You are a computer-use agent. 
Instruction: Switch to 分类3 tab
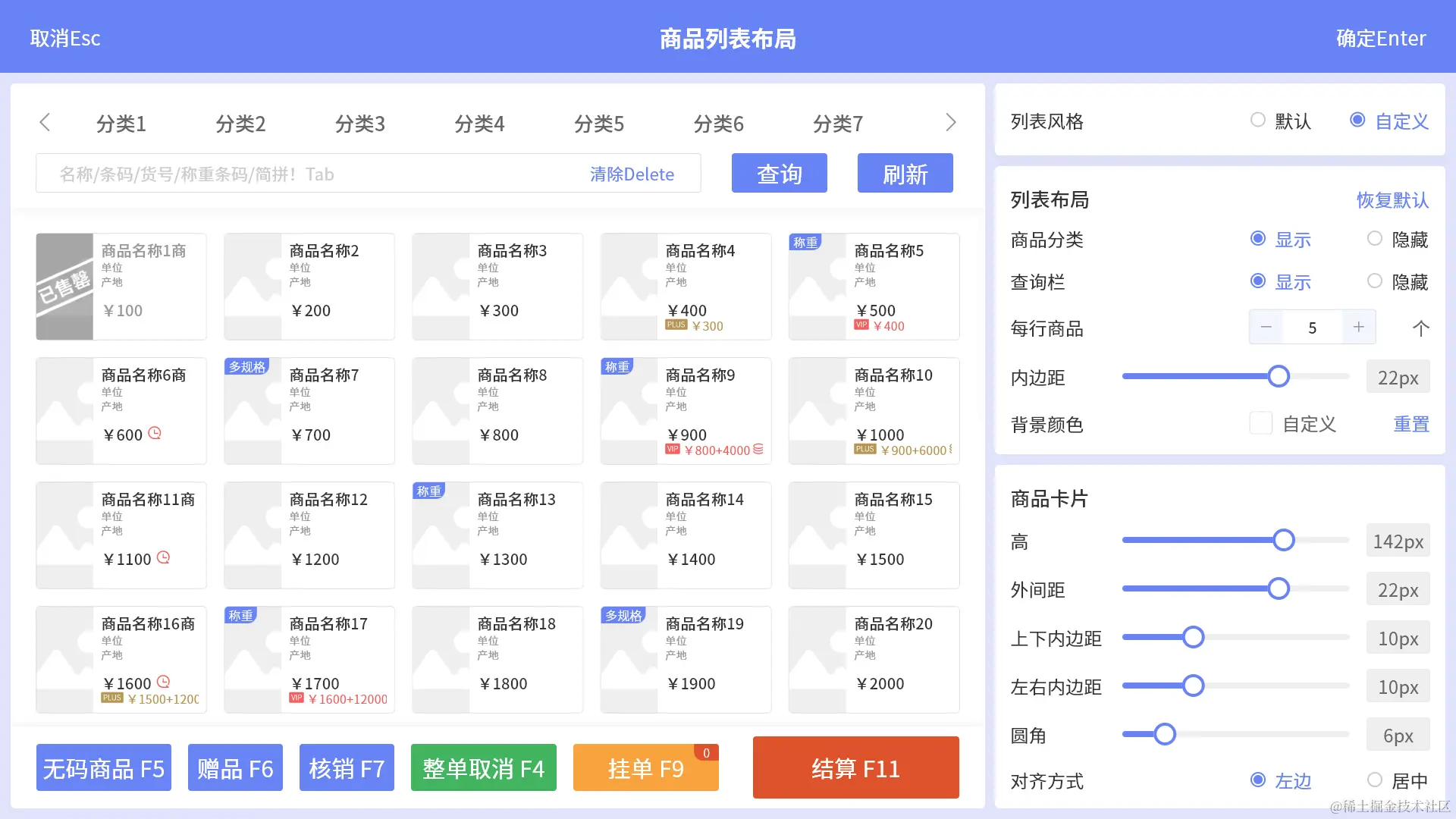point(360,123)
